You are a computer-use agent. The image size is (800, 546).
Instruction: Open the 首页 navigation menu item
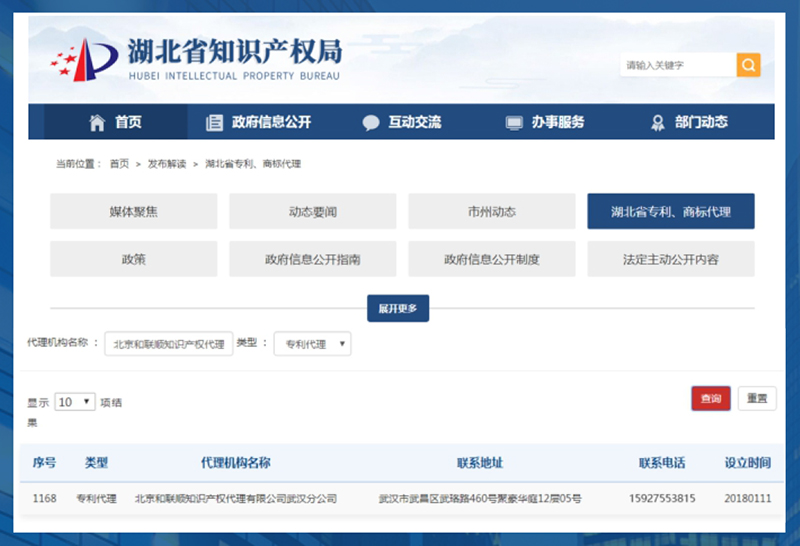tap(115, 122)
